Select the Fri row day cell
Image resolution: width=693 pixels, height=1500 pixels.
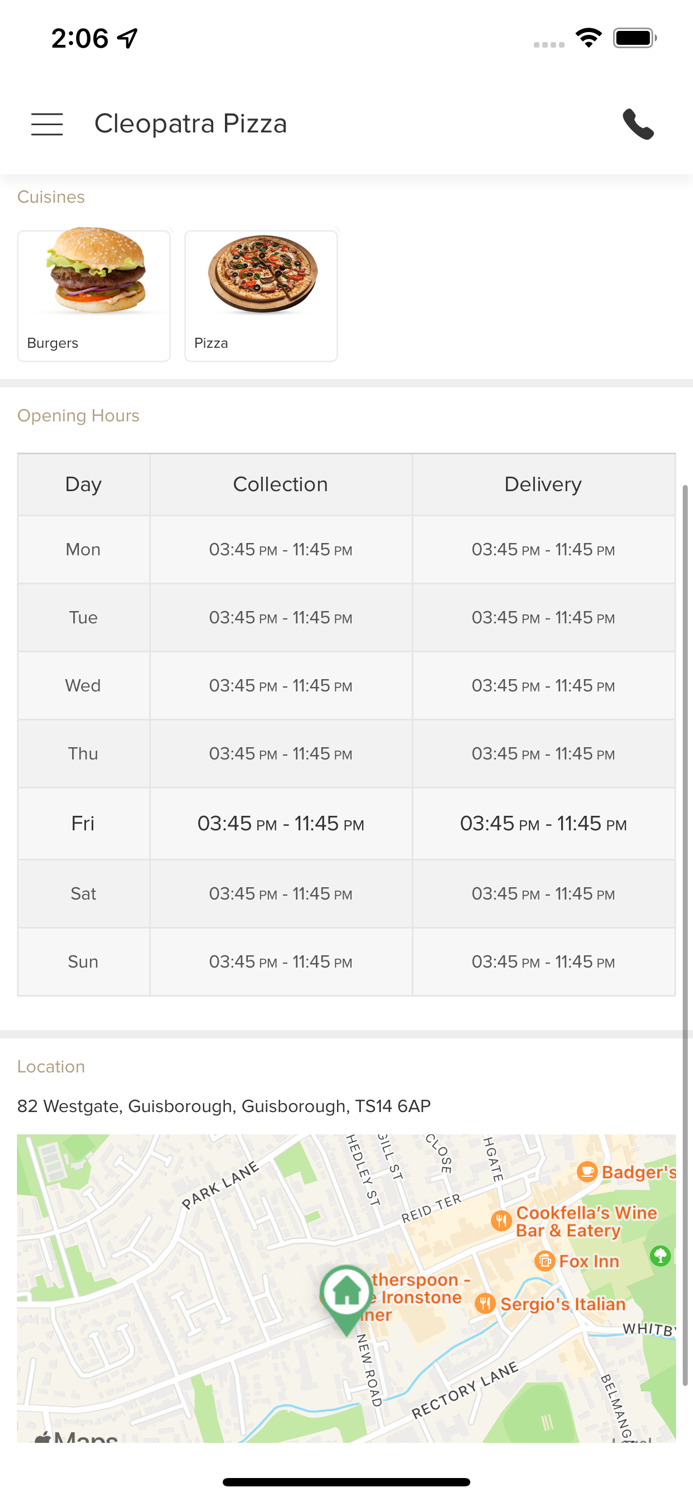tap(83, 823)
